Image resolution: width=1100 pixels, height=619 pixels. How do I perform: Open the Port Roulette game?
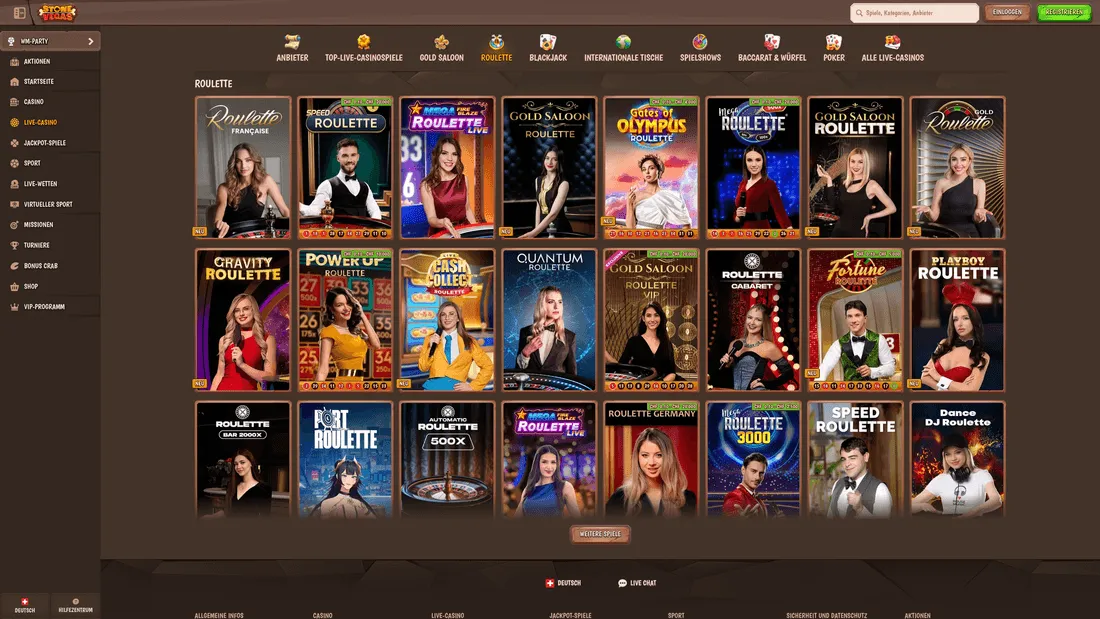(345, 460)
